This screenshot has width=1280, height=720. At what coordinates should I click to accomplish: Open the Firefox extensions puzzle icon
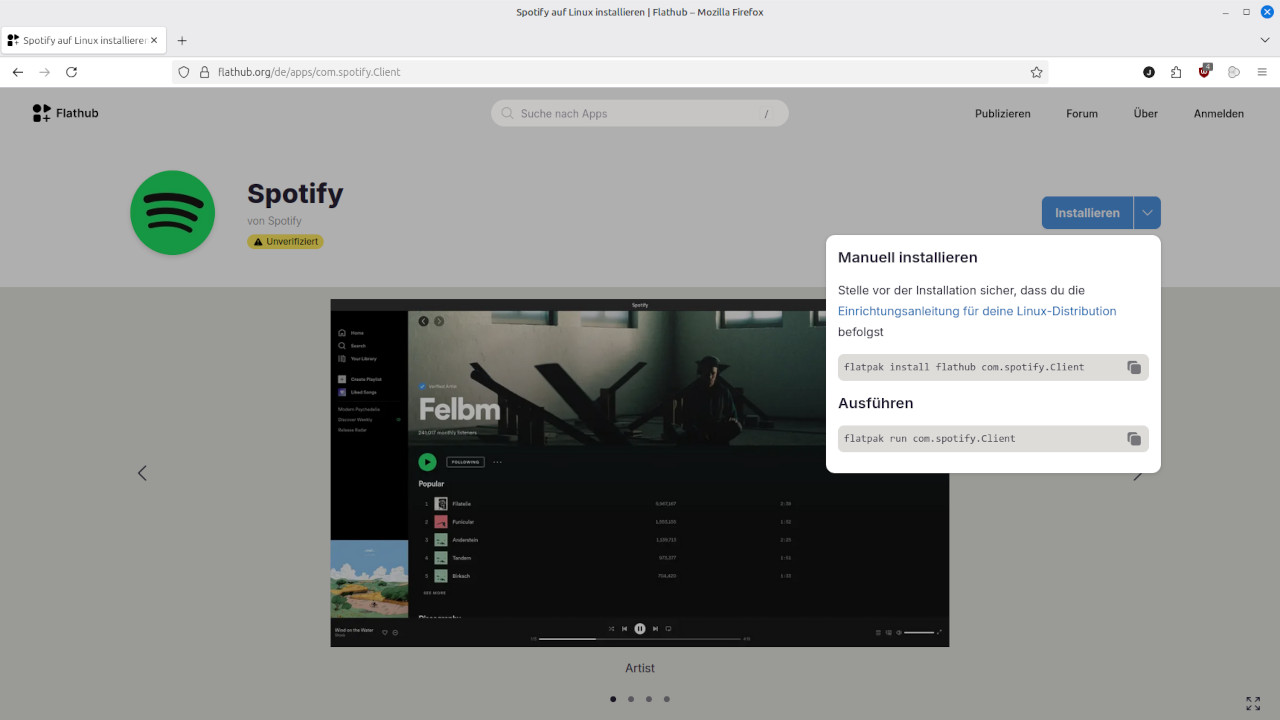coord(1176,72)
